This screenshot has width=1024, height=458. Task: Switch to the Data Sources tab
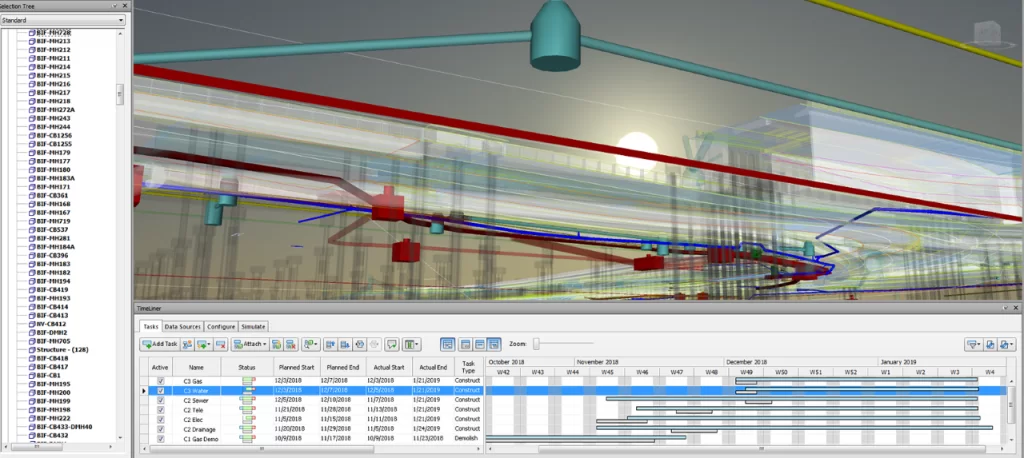183,326
